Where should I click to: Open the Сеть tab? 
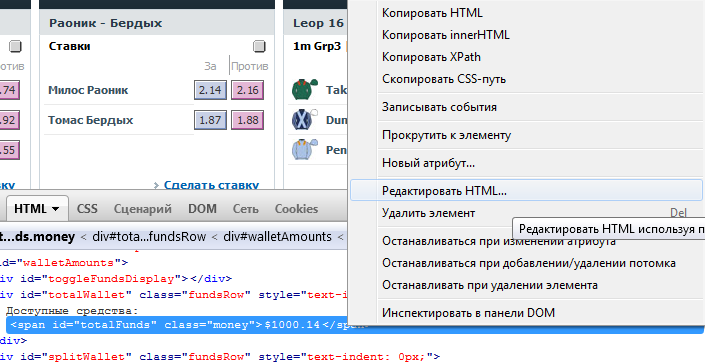point(245,209)
